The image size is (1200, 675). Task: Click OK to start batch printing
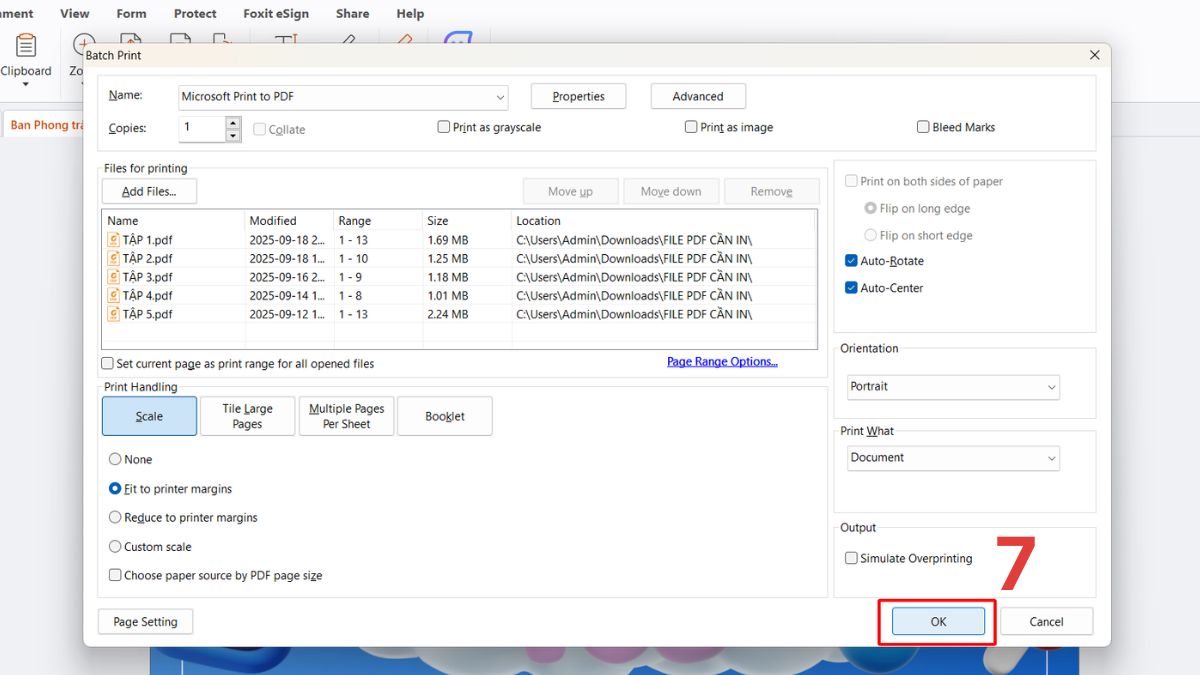938,622
